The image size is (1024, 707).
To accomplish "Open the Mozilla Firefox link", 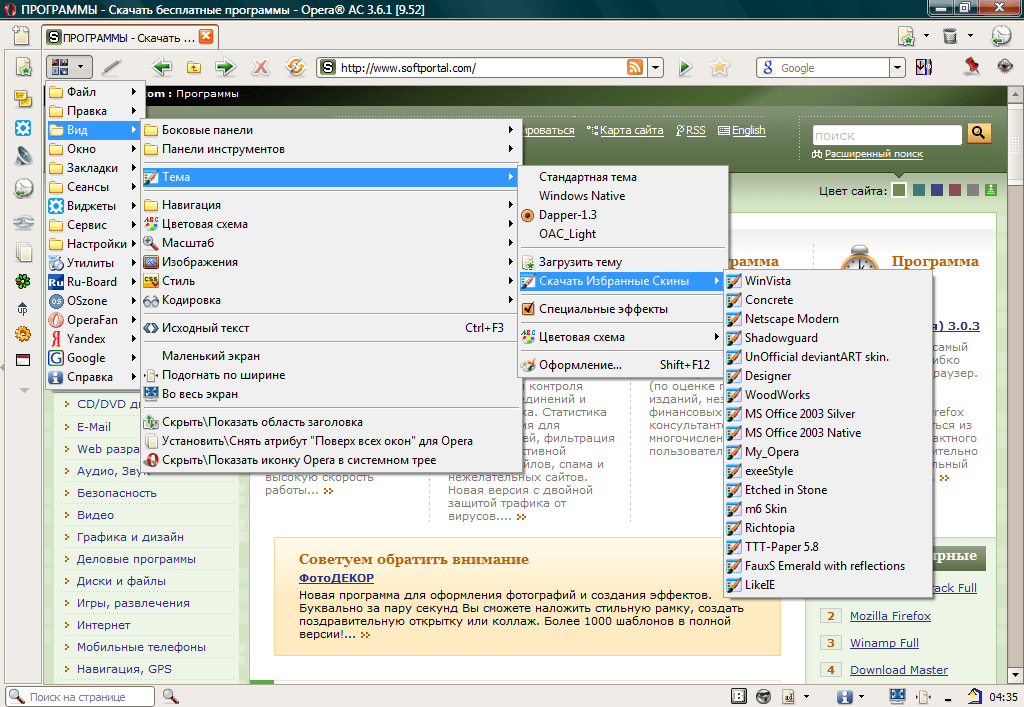I will [890, 616].
